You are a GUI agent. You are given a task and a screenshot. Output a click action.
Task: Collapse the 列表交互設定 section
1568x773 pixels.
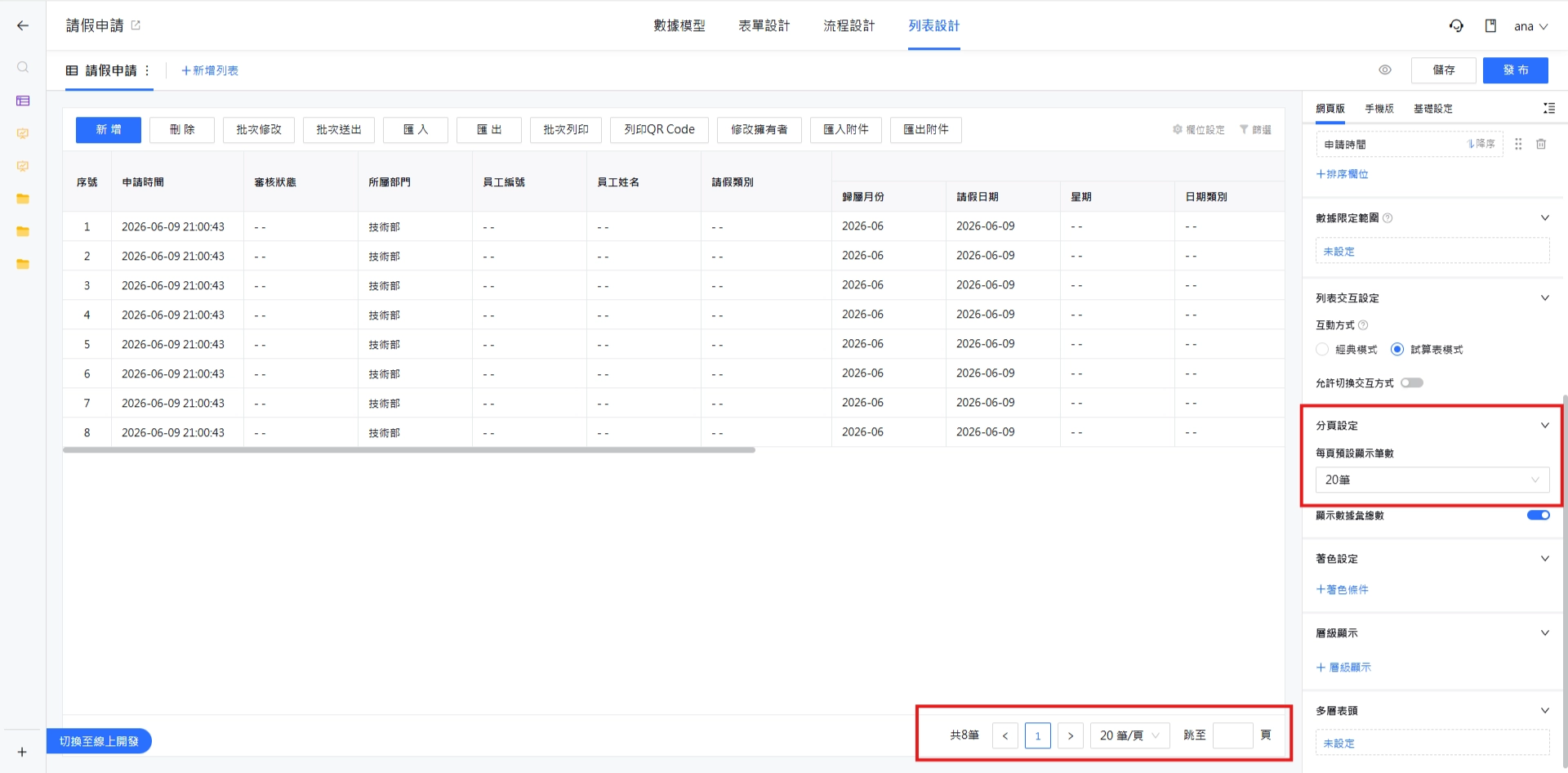click(1545, 297)
